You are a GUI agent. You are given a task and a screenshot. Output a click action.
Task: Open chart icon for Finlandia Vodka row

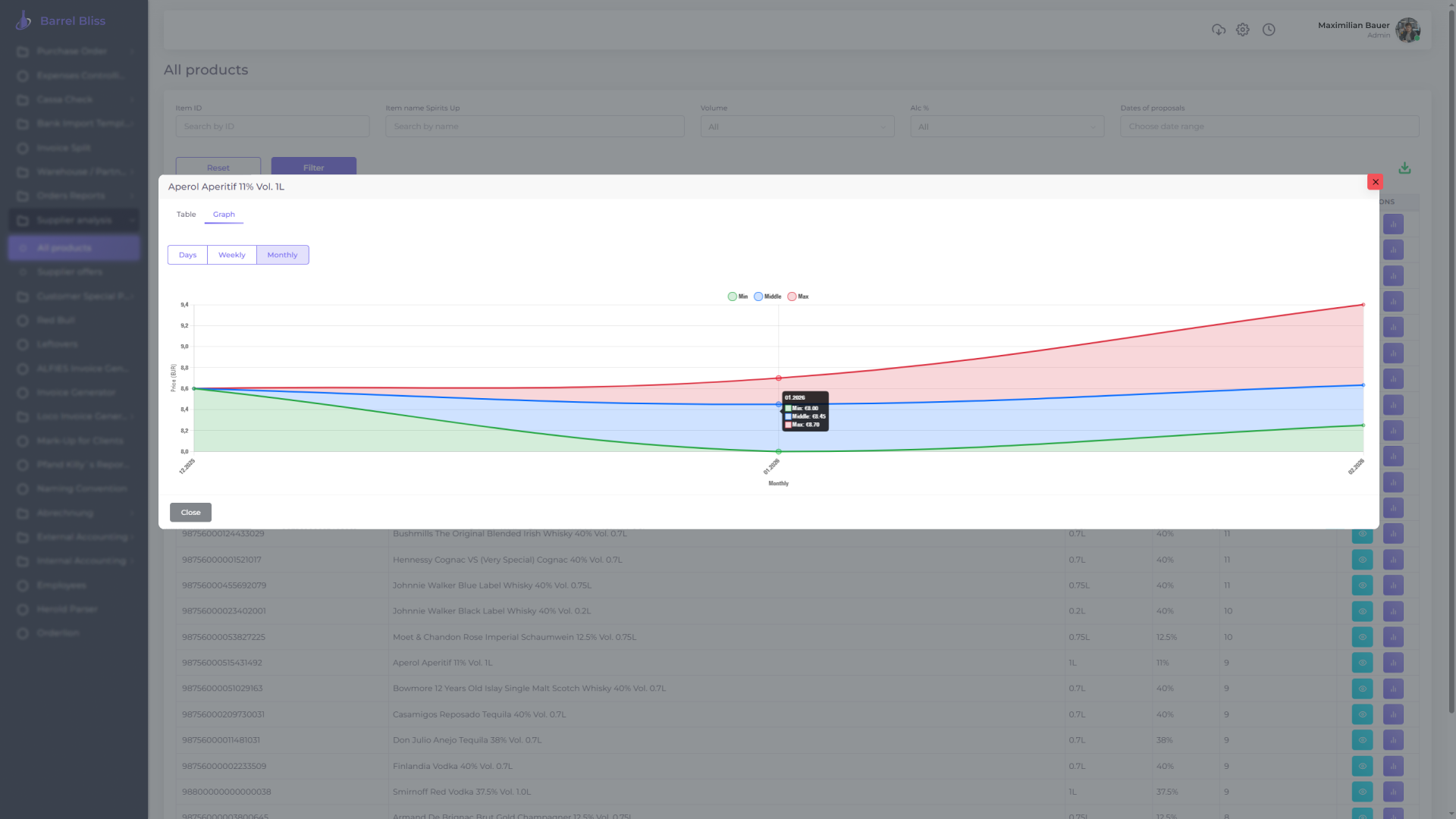click(x=1393, y=766)
